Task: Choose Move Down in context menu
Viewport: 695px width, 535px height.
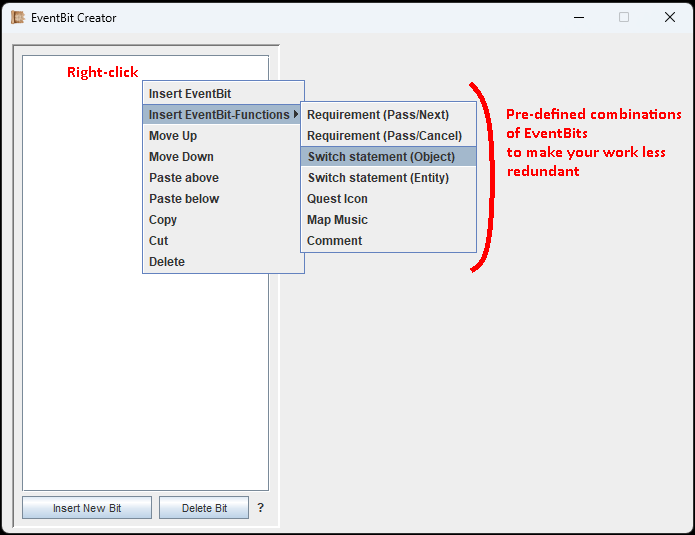Action: coord(181,157)
